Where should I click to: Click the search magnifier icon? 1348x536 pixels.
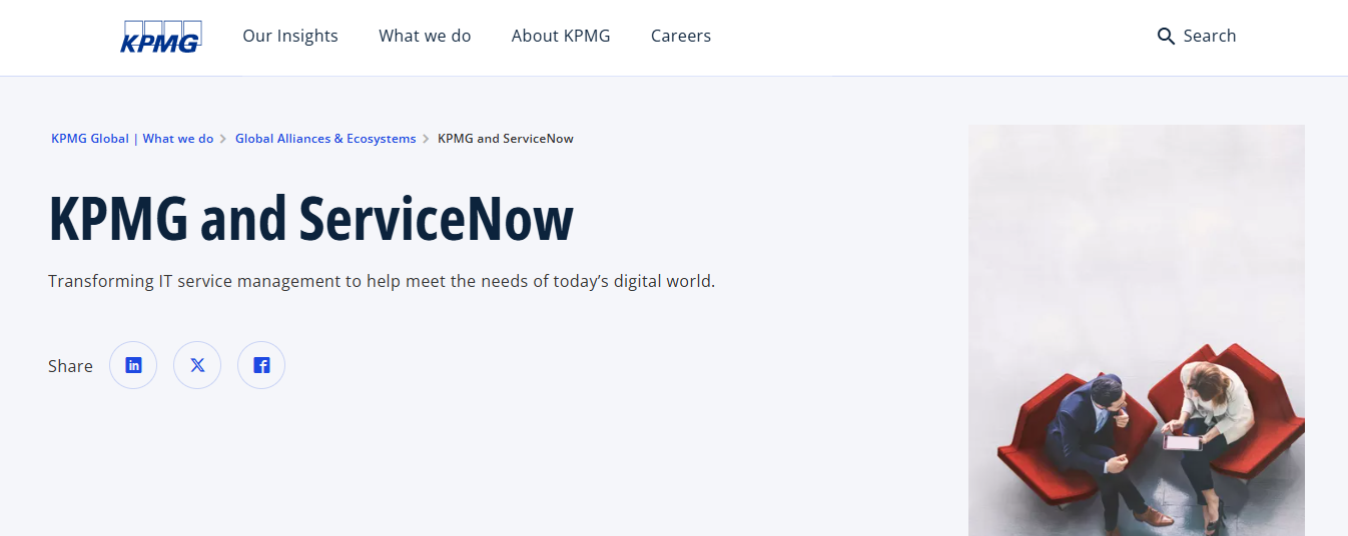click(1166, 36)
